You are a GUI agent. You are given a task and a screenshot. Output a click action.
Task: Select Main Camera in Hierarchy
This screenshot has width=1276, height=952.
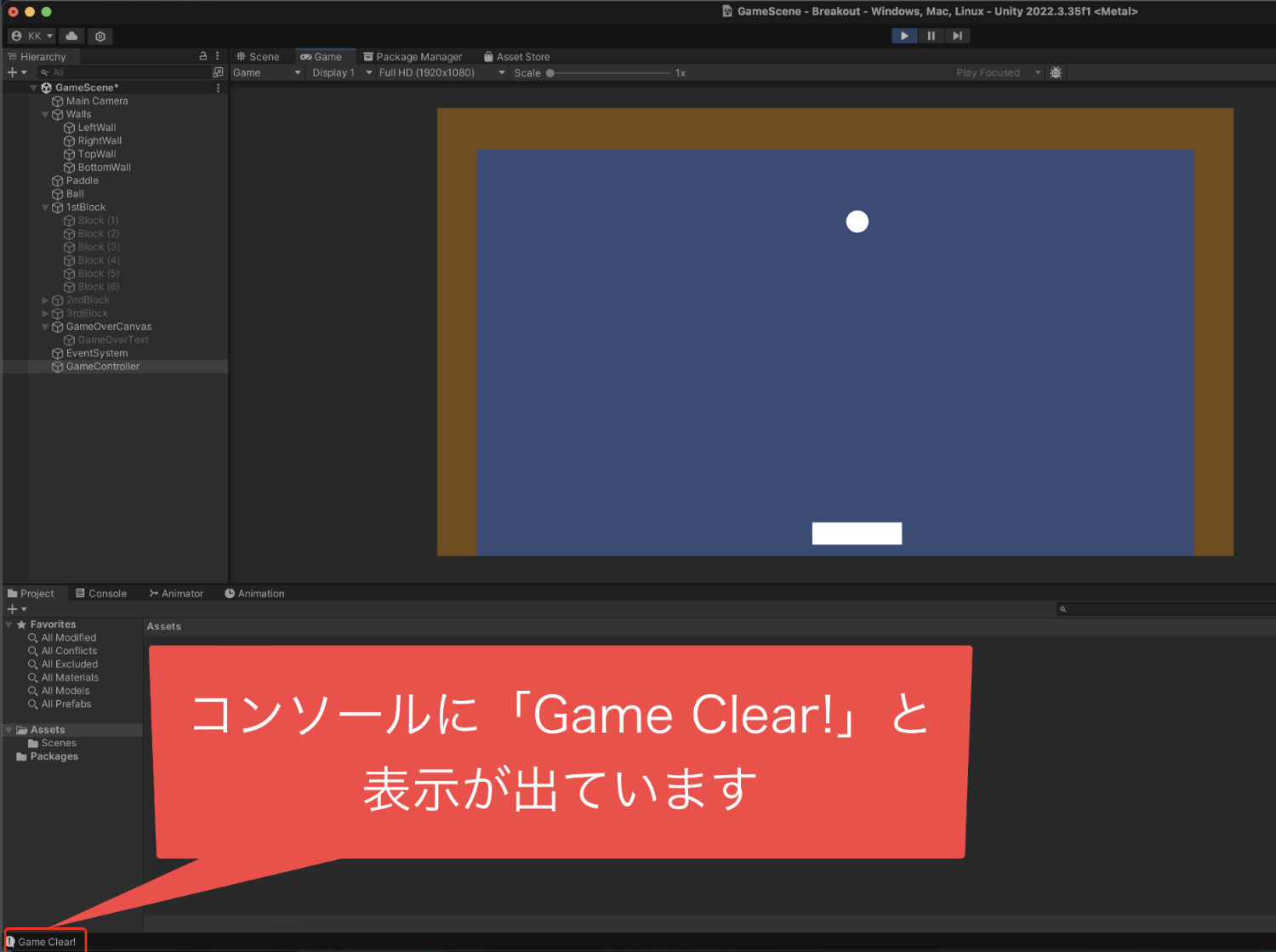pos(89,101)
